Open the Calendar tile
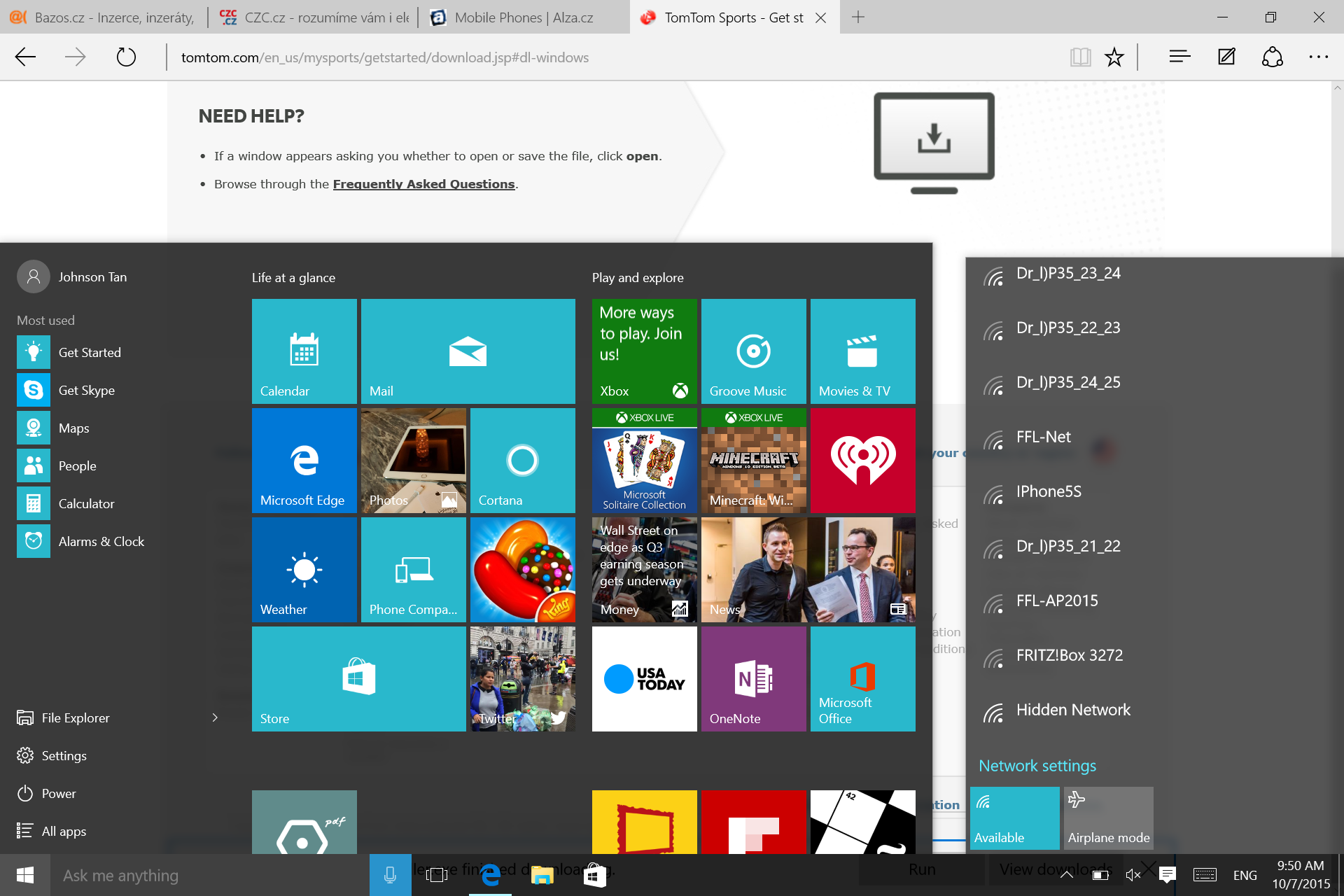 pos(304,351)
